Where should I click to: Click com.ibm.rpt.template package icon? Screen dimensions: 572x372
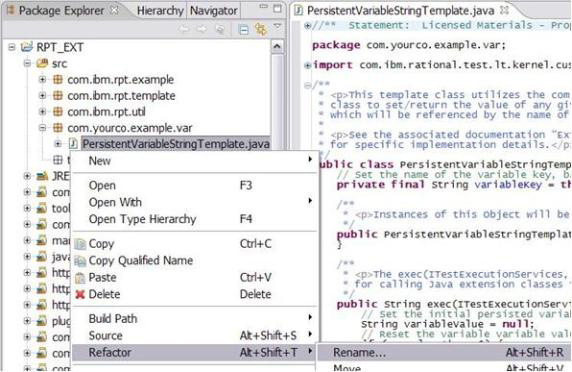tap(58, 96)
